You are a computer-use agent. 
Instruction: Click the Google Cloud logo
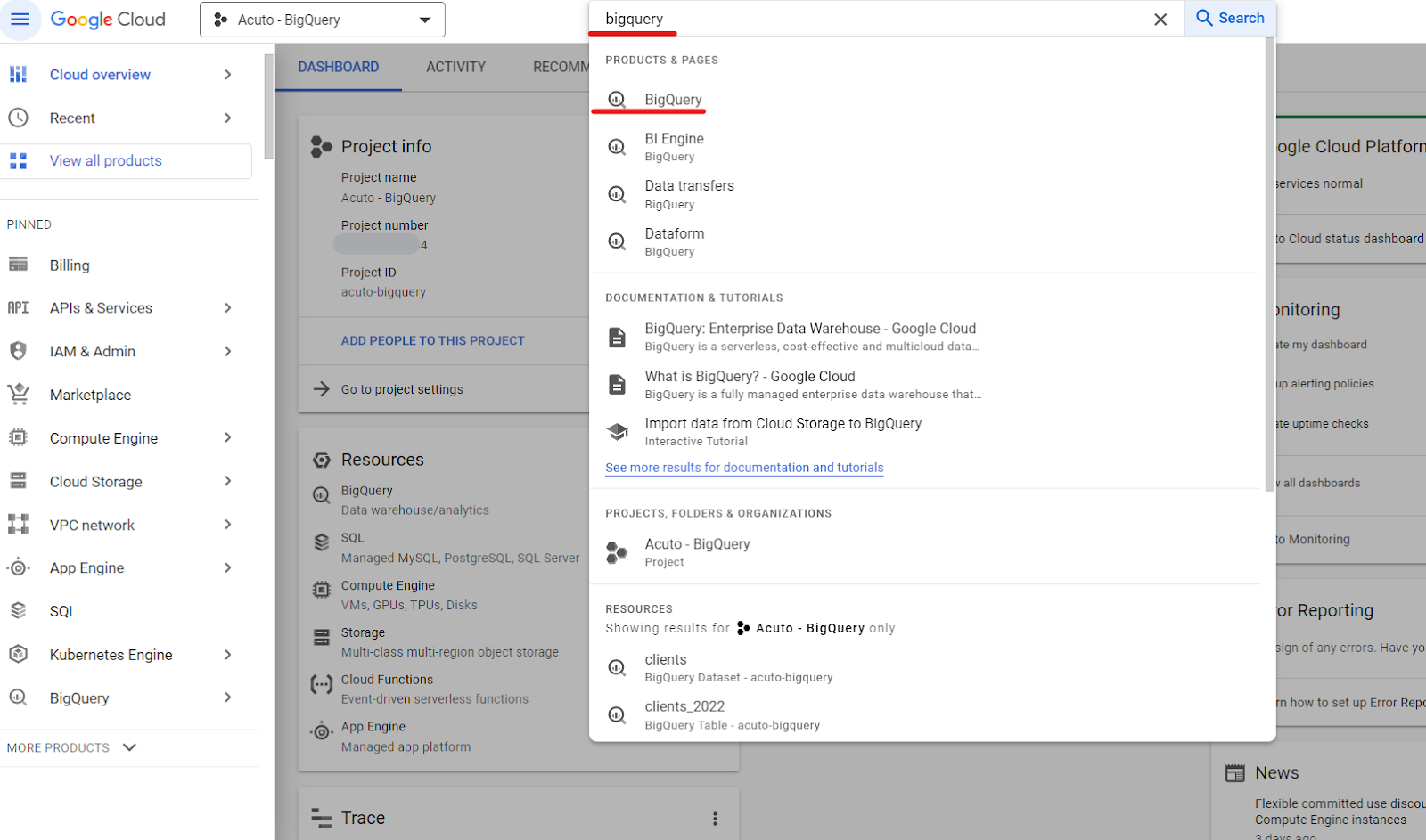pos(108,20)
